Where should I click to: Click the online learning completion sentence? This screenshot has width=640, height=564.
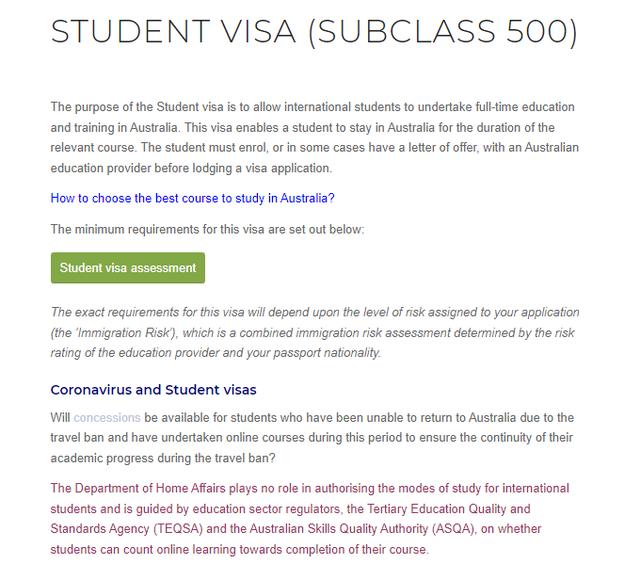coord(240,550)
